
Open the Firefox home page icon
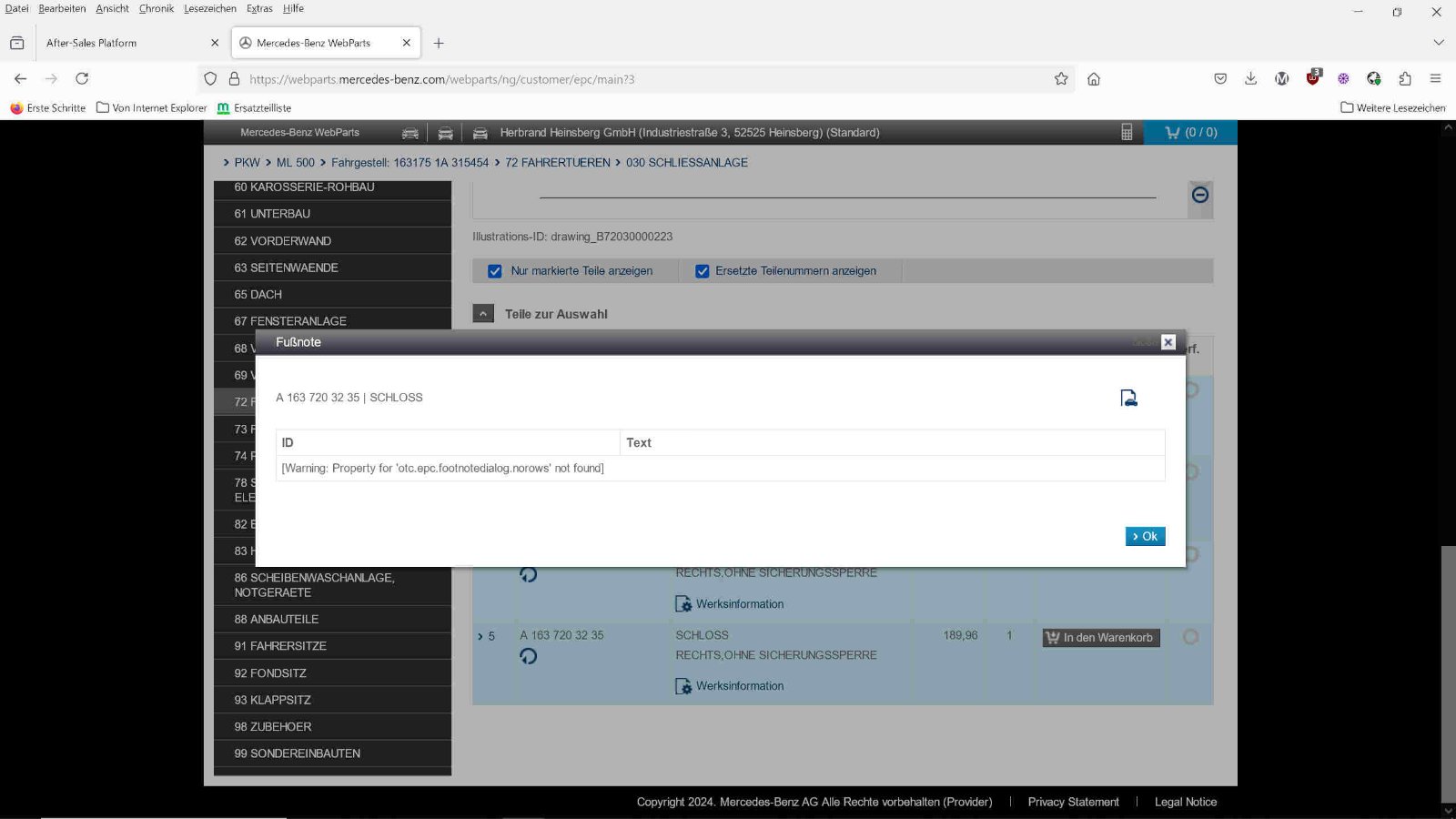pyautogui.click(x=1094, y=79)
